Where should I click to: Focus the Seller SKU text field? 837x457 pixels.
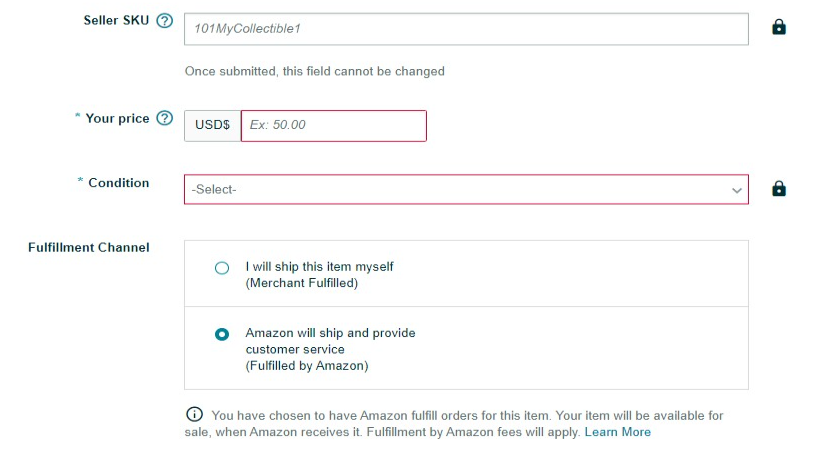(x=465, y=29)
